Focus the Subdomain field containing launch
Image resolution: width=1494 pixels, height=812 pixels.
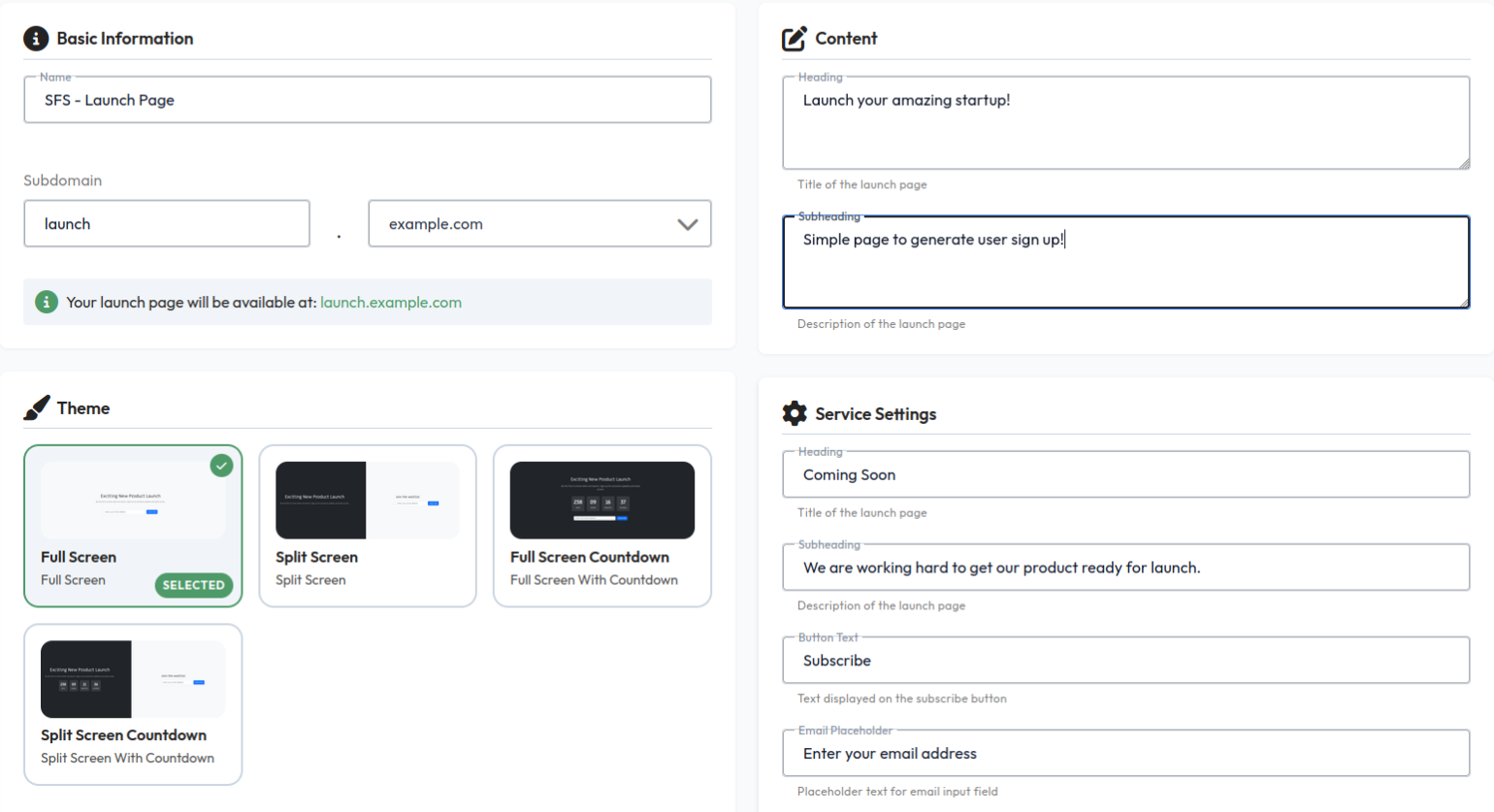click(x=167, y=223)
